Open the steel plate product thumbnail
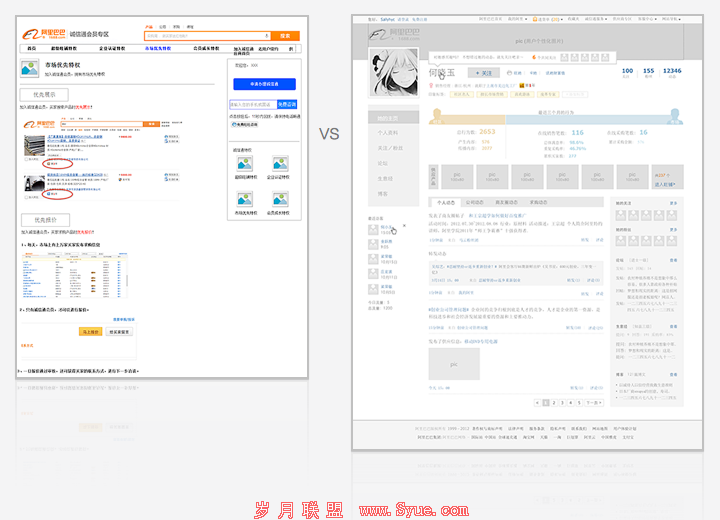The height and width of the screenshot is (520, 720). (x=34, y=145)
